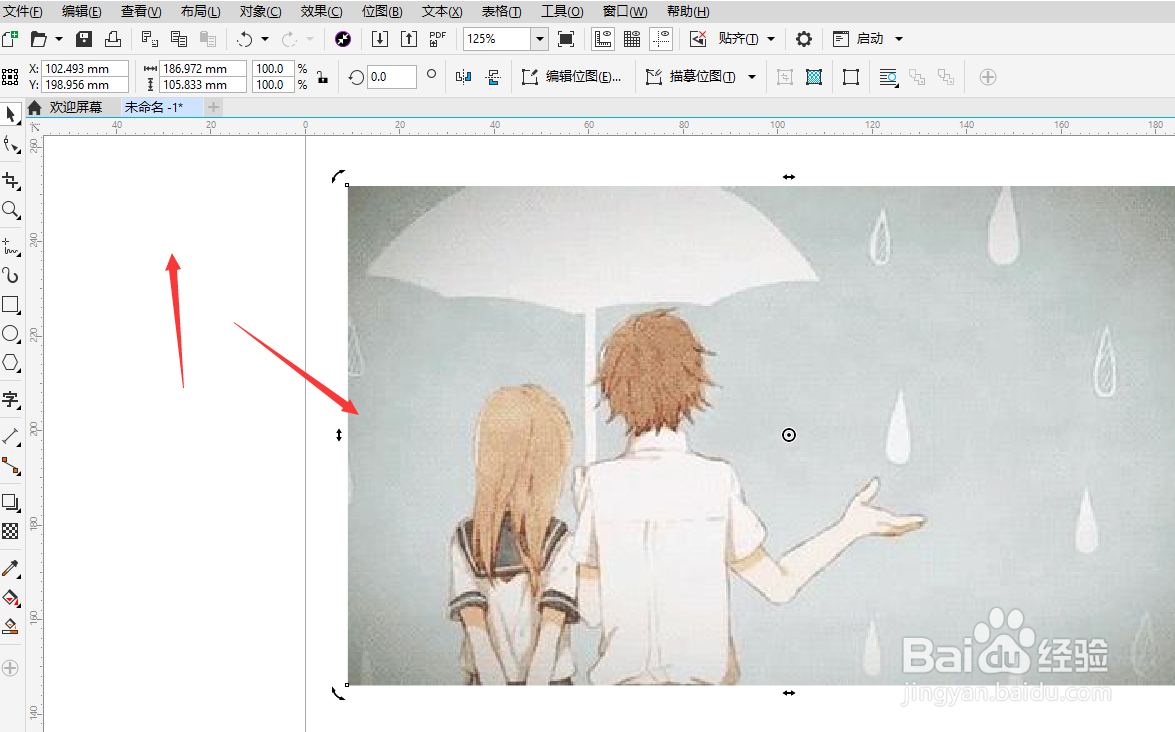Open the 位图(B) menu
1175x732 pixels.
[382, 11]
